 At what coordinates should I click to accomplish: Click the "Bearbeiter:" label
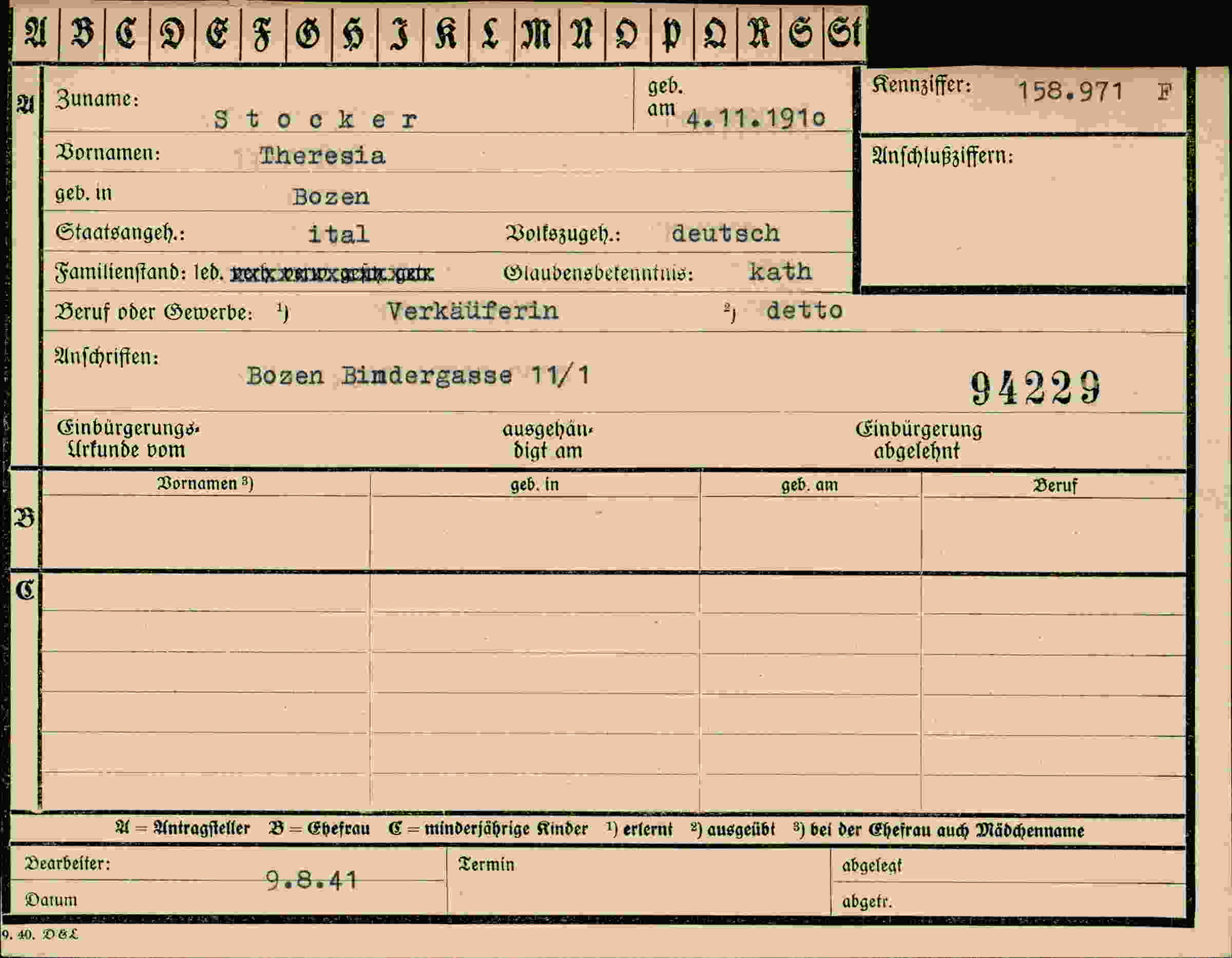[x=68, y=863]
